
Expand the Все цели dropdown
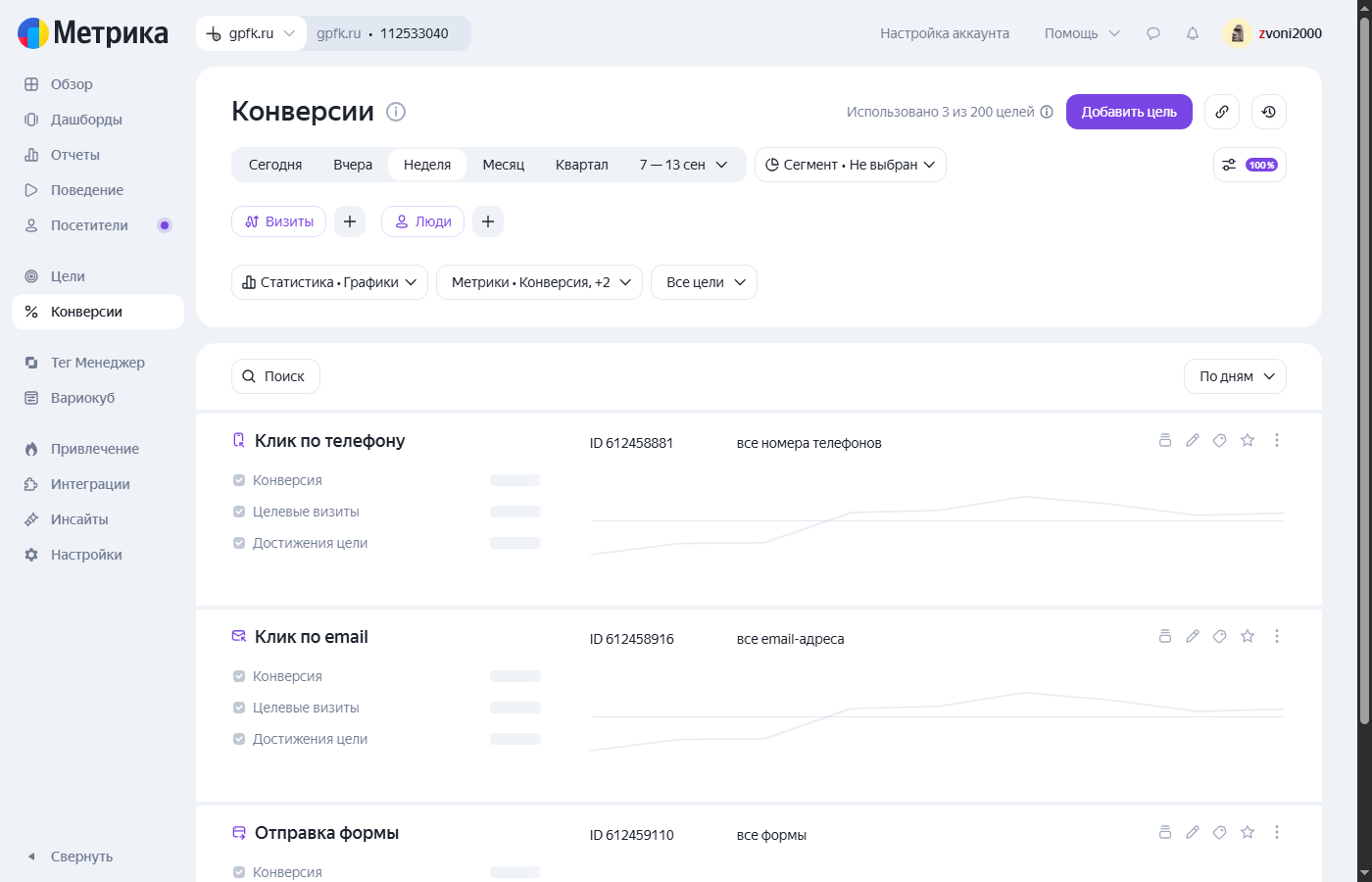tap(704, 282)
